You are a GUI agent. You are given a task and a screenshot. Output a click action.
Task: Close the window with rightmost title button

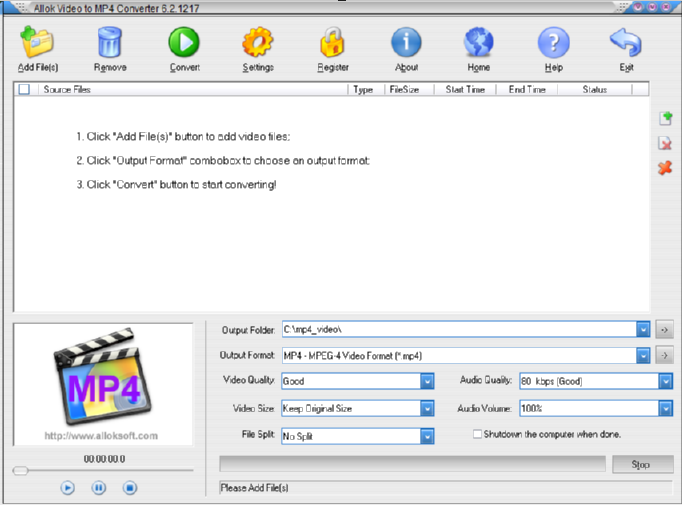(x=666, y=7)
